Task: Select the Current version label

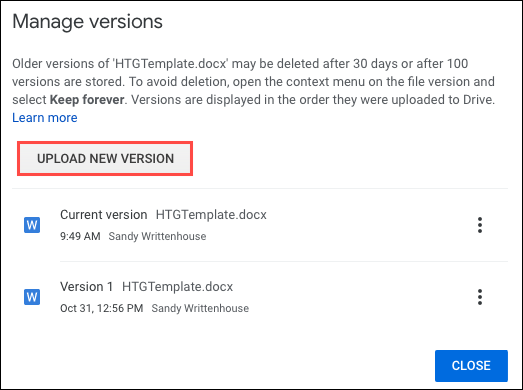Action: tap(104, 215)
